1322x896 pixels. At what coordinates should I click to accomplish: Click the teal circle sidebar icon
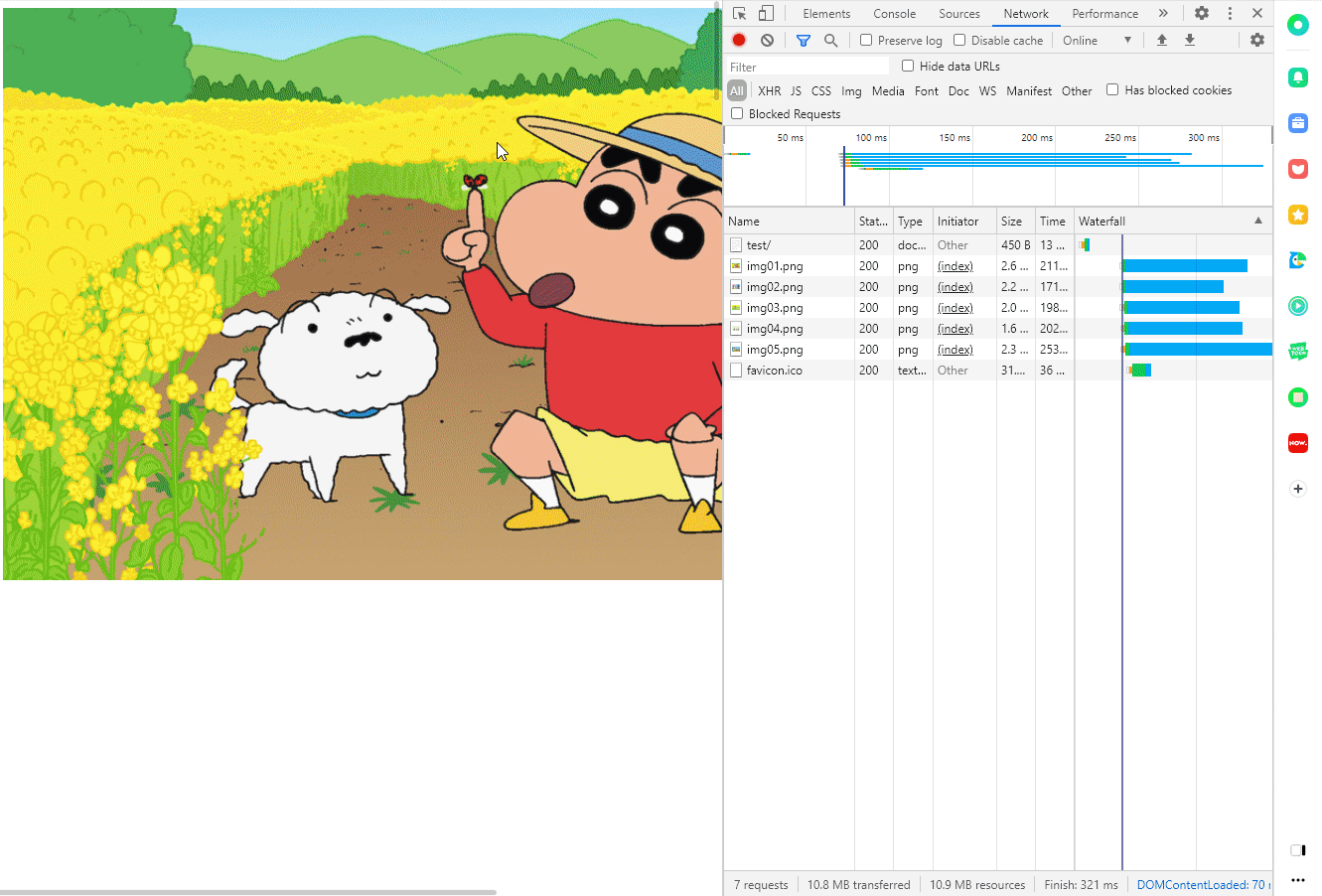point(1298,26)
